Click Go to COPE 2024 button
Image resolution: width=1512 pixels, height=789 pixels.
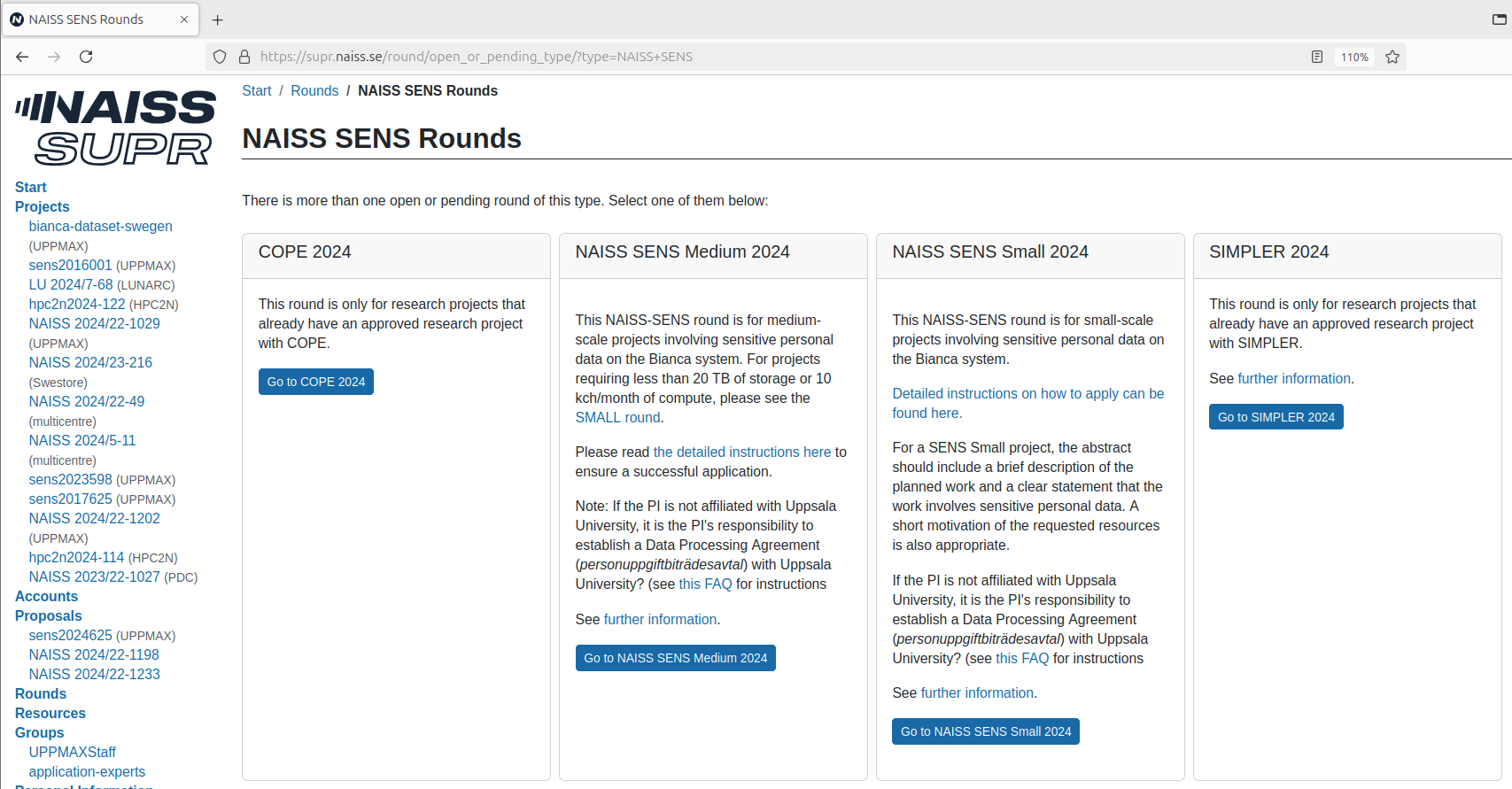tap(316, 382)
